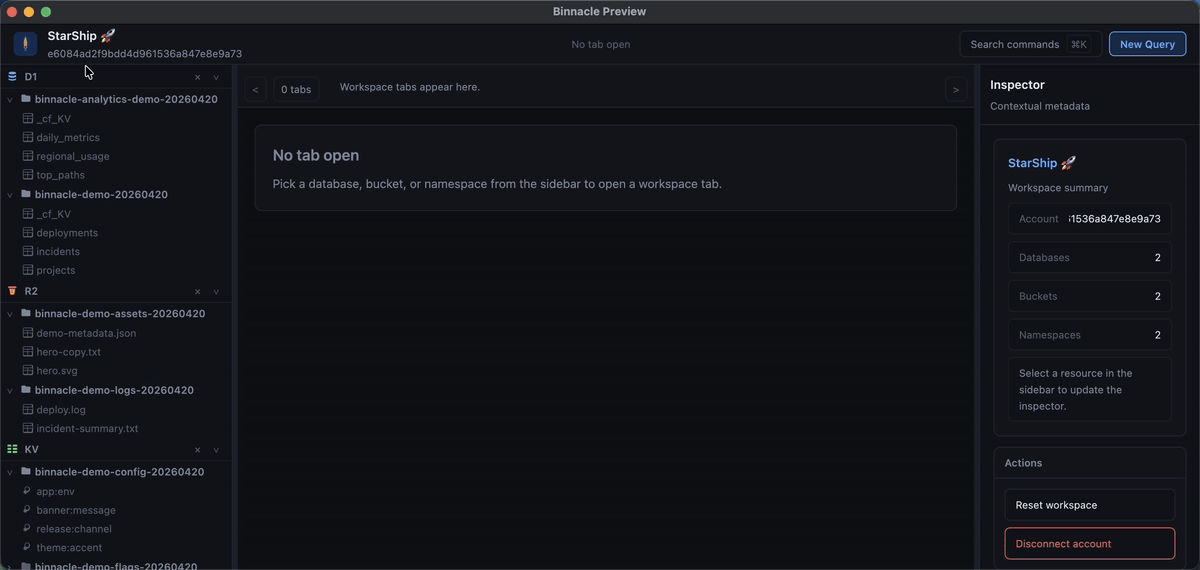Click the key icon beside banner:message
The height and width of the screenshot is (570, 1200).
28,510
